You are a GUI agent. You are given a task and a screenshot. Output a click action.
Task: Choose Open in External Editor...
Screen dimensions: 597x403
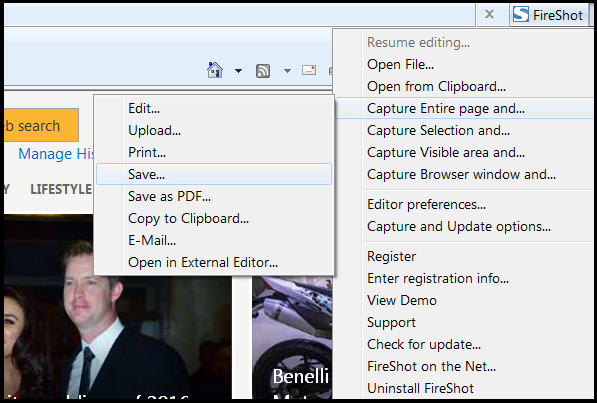[214, 262]
